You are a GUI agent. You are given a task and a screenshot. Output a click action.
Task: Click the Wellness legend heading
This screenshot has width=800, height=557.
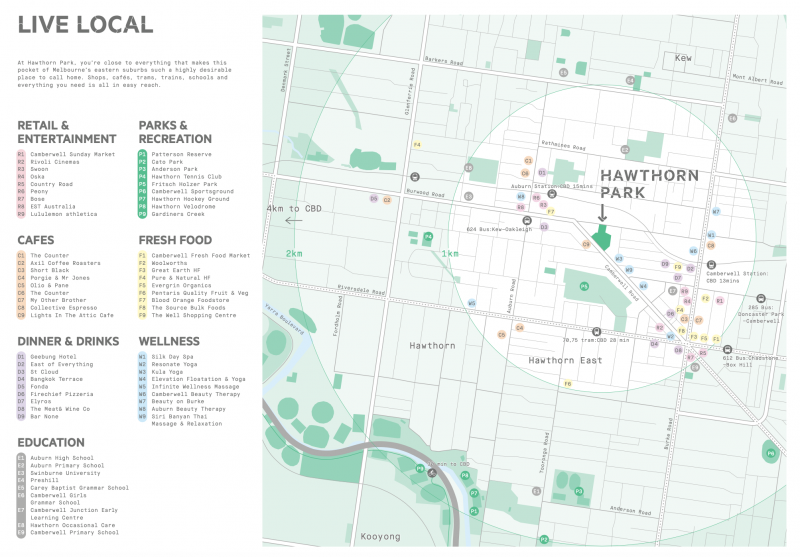pyautogui.click(x=169, y=341)
